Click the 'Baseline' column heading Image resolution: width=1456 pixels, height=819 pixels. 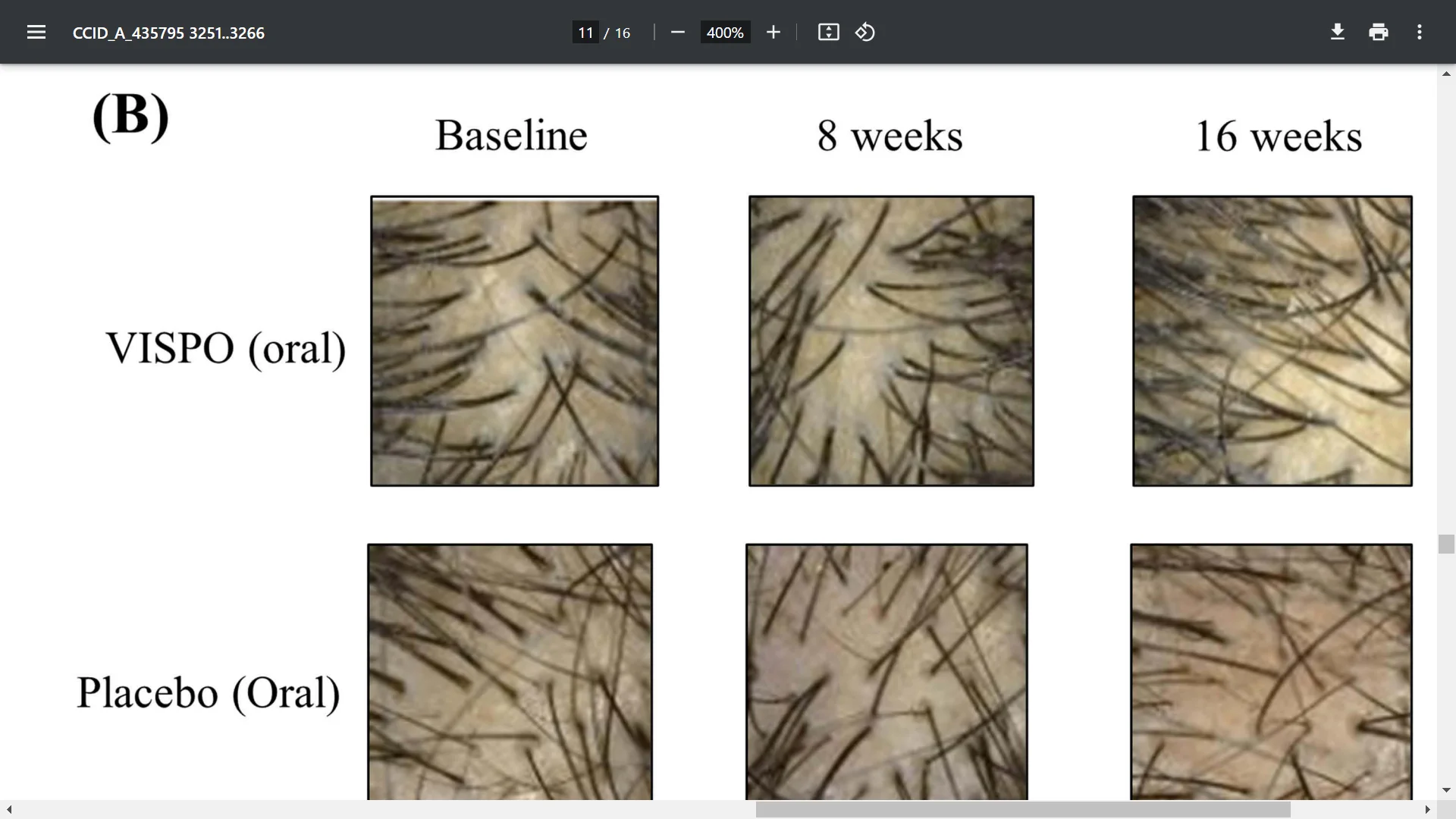tap(511, 136)
